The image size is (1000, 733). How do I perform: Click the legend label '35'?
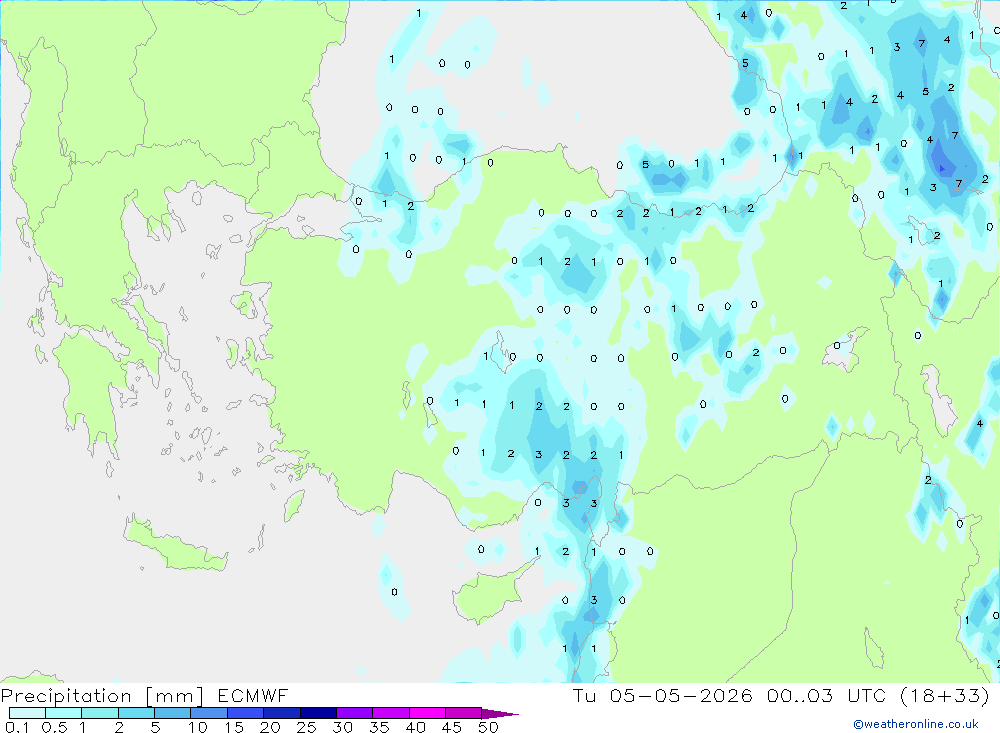pyautogui.click(x=379, y=727)
